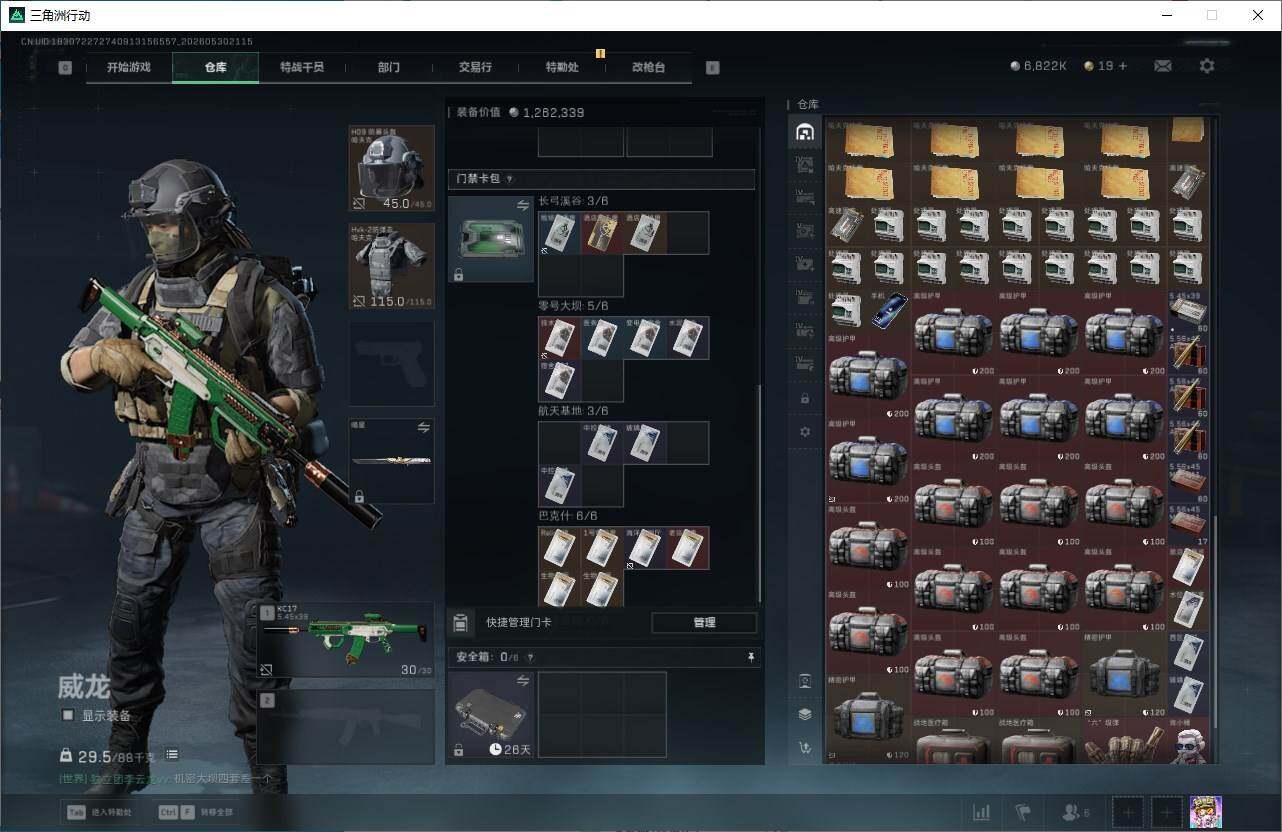Toggle the 显示装备 checkbox

pyautogui.click(x=68, y=715)
